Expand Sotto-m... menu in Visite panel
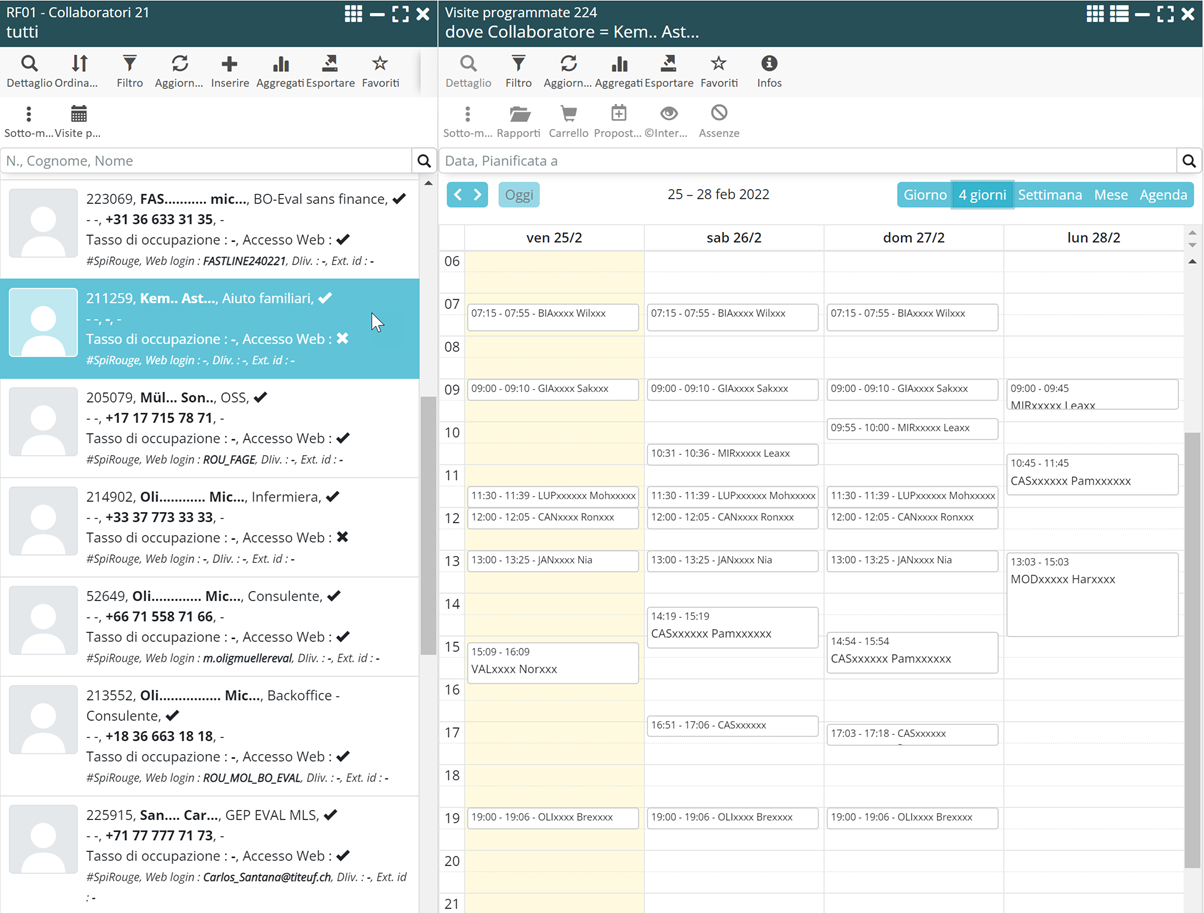1204x913 pixels. pyautogui.click(x=467, y=114)
